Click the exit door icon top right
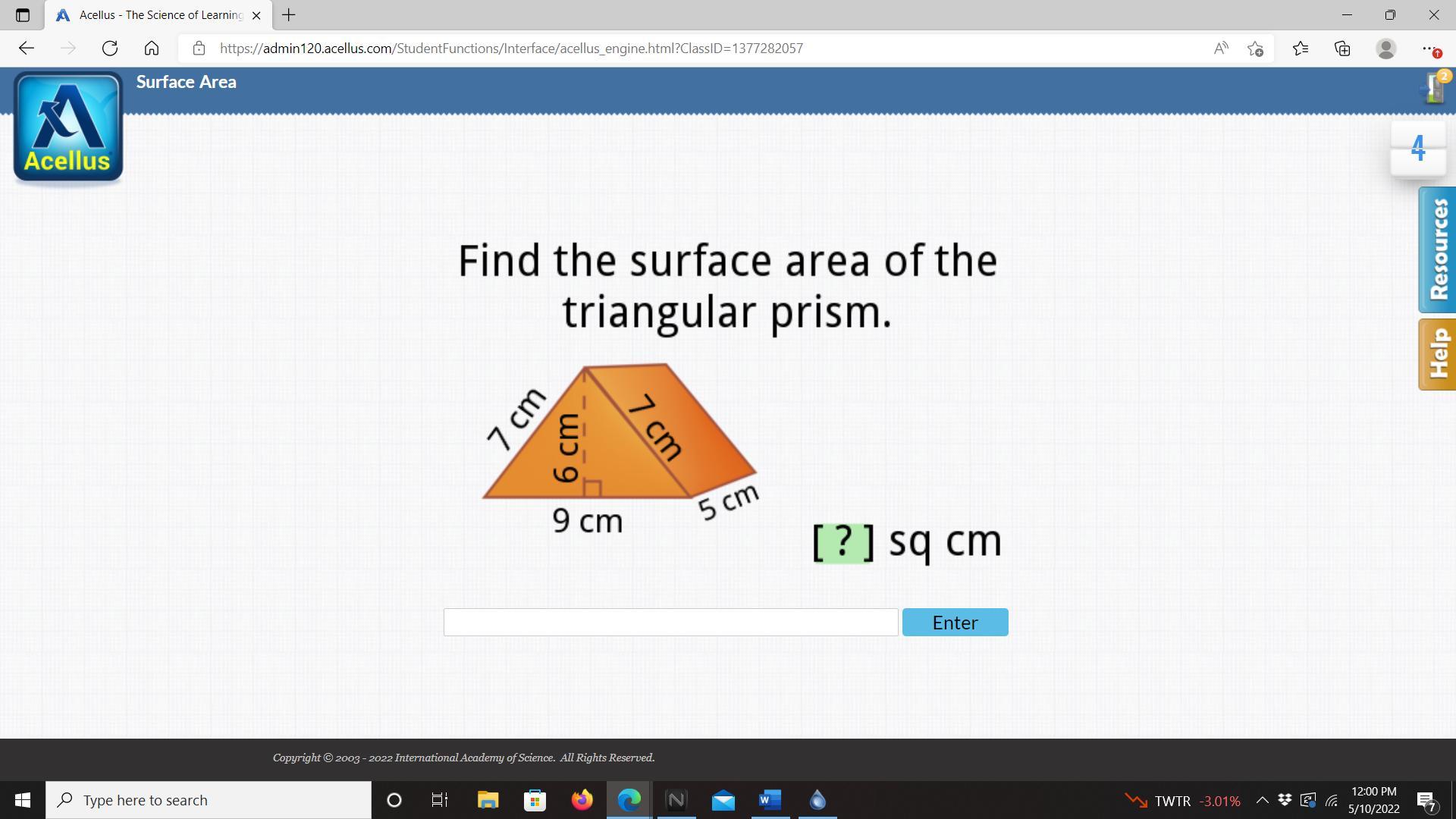The image size is (1456, 819). [x=1434, y=88]
